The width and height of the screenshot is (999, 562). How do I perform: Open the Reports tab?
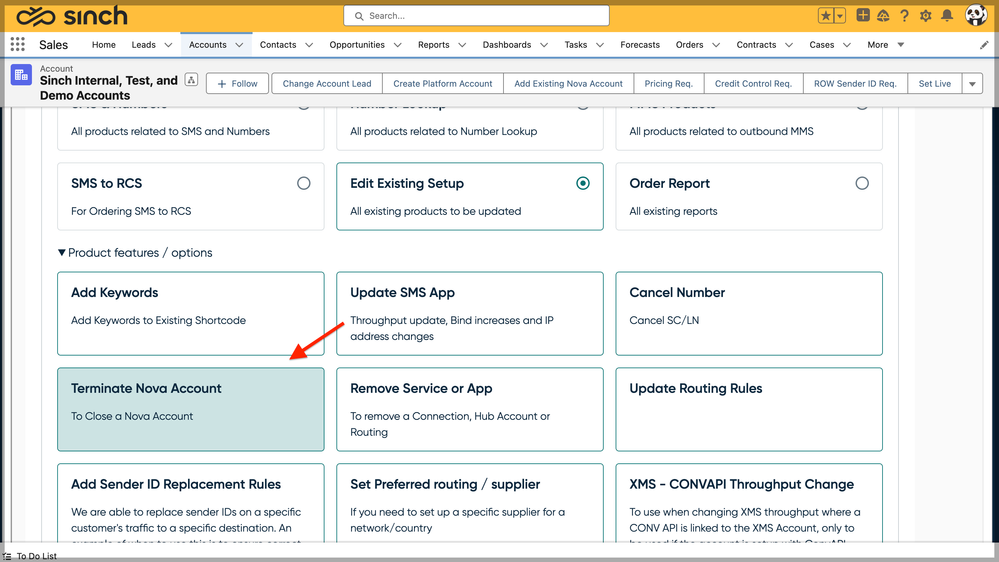434,45
